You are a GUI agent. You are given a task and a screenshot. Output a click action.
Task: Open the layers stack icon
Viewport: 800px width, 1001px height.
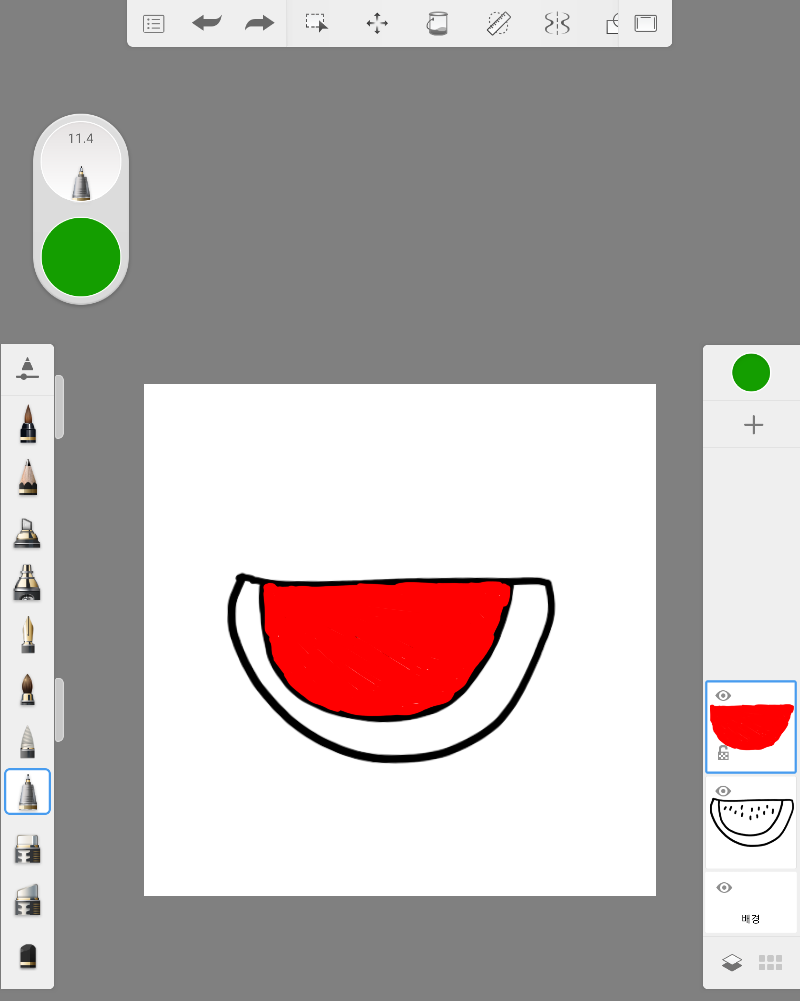click(x=732, y=963)
